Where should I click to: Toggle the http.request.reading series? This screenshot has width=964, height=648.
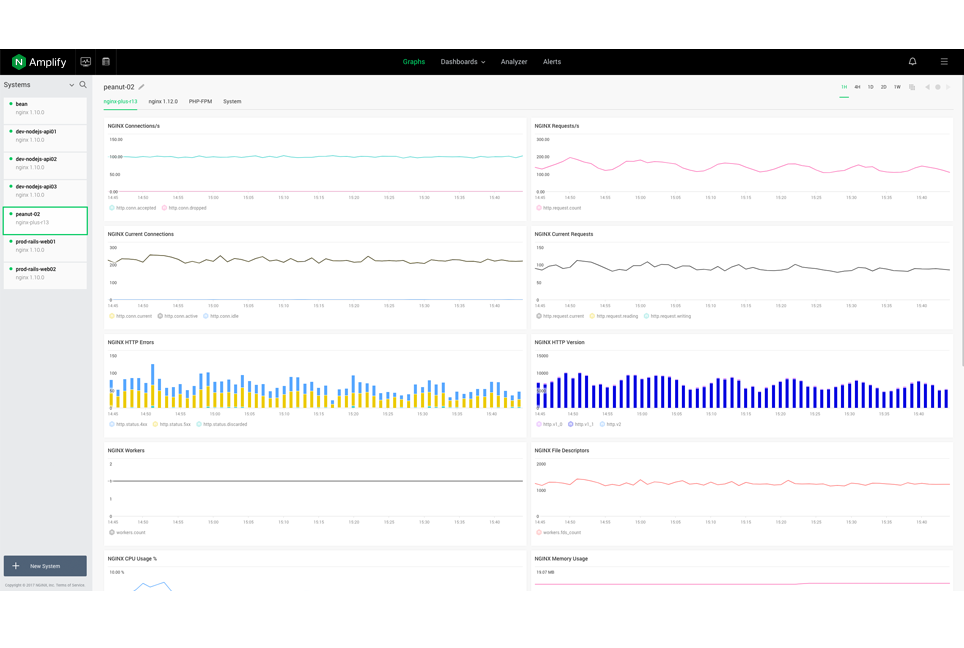614,316
